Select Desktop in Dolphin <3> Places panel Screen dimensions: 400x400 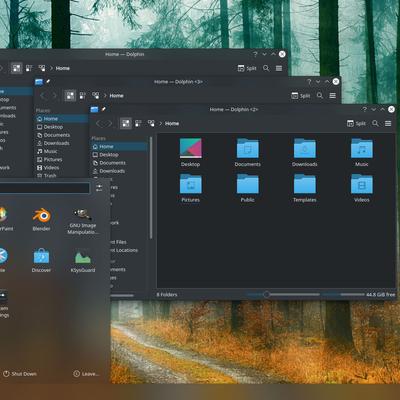pos(62,127)
